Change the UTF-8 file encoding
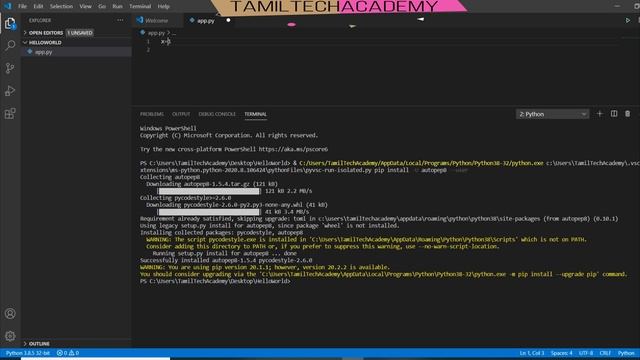Screen dimensions: 640x360 586,353
